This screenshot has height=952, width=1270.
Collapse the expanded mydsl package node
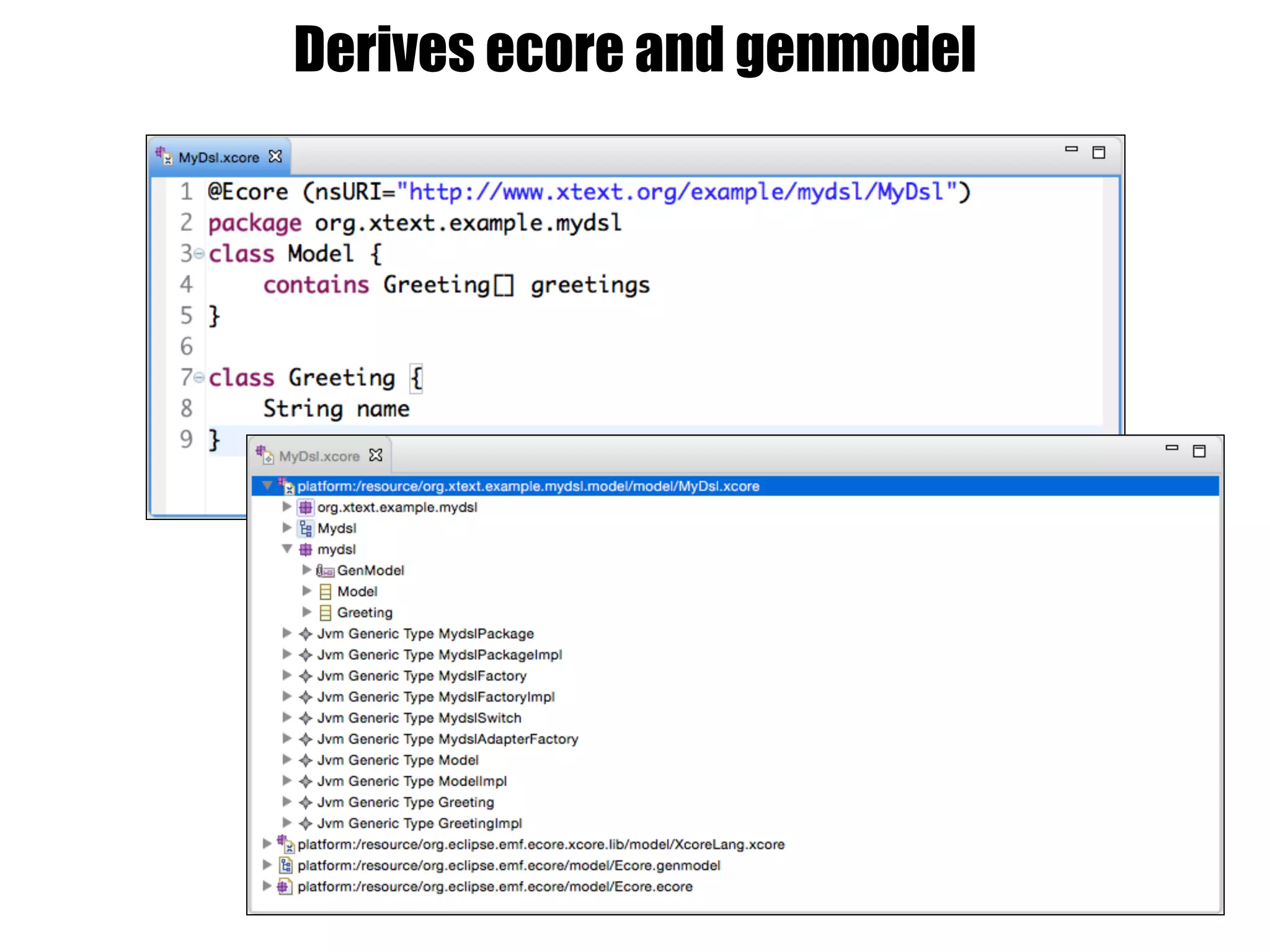[x=287, y=549]
